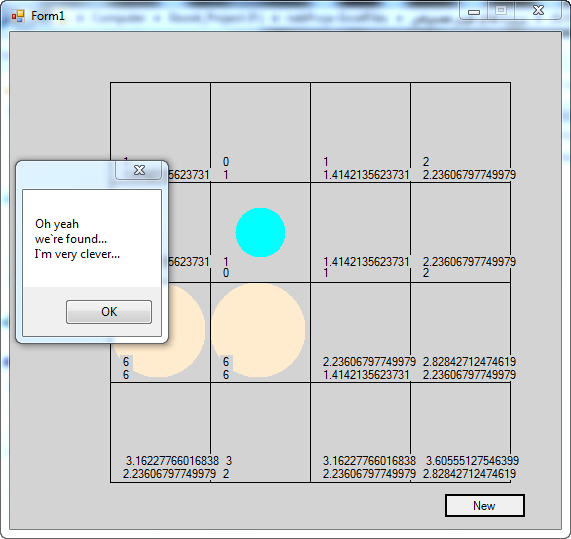Close the "Oh yeah" message dialog

(139, 170)
